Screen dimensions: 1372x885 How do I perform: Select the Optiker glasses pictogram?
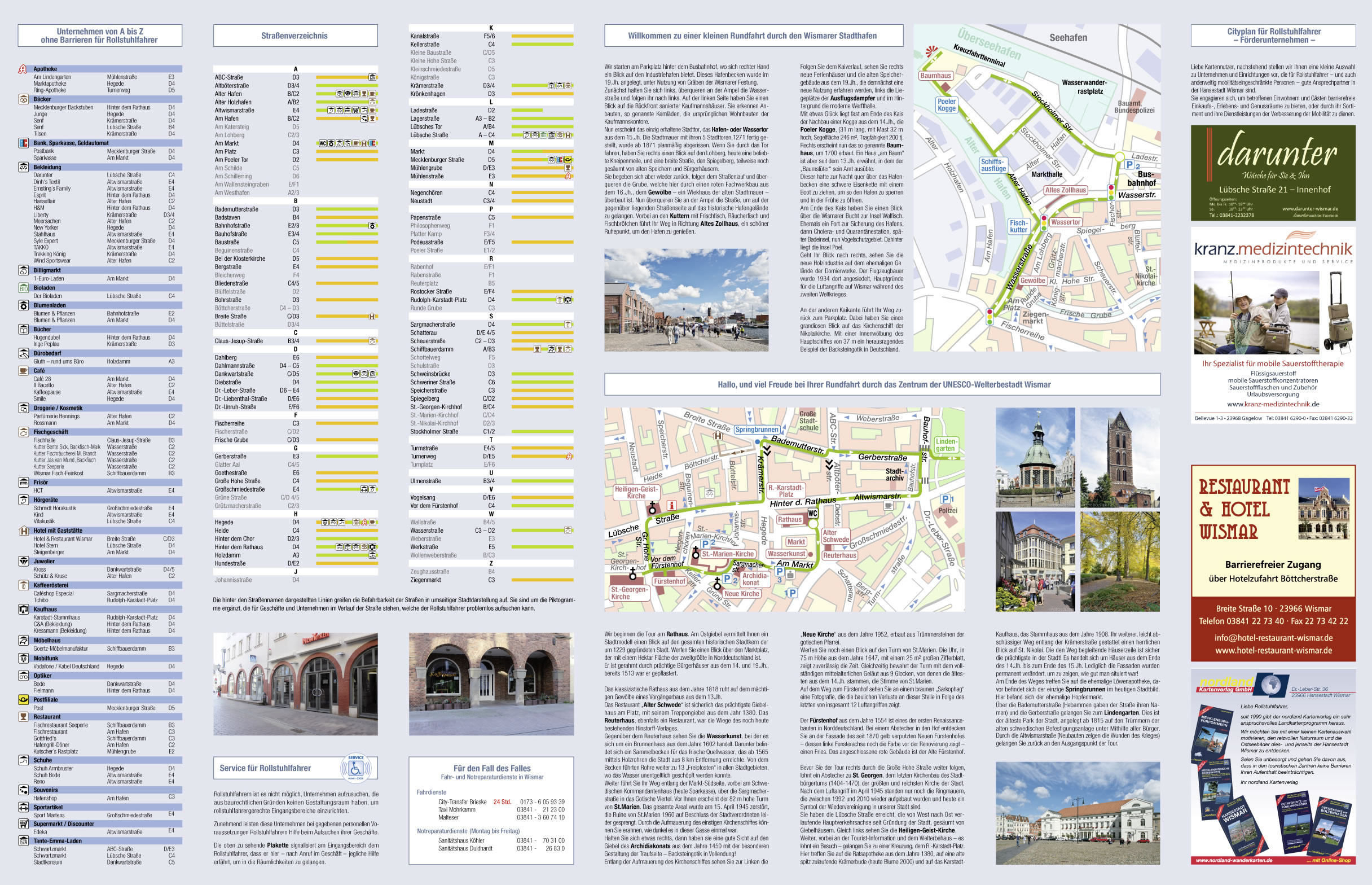tap(23, 676)
